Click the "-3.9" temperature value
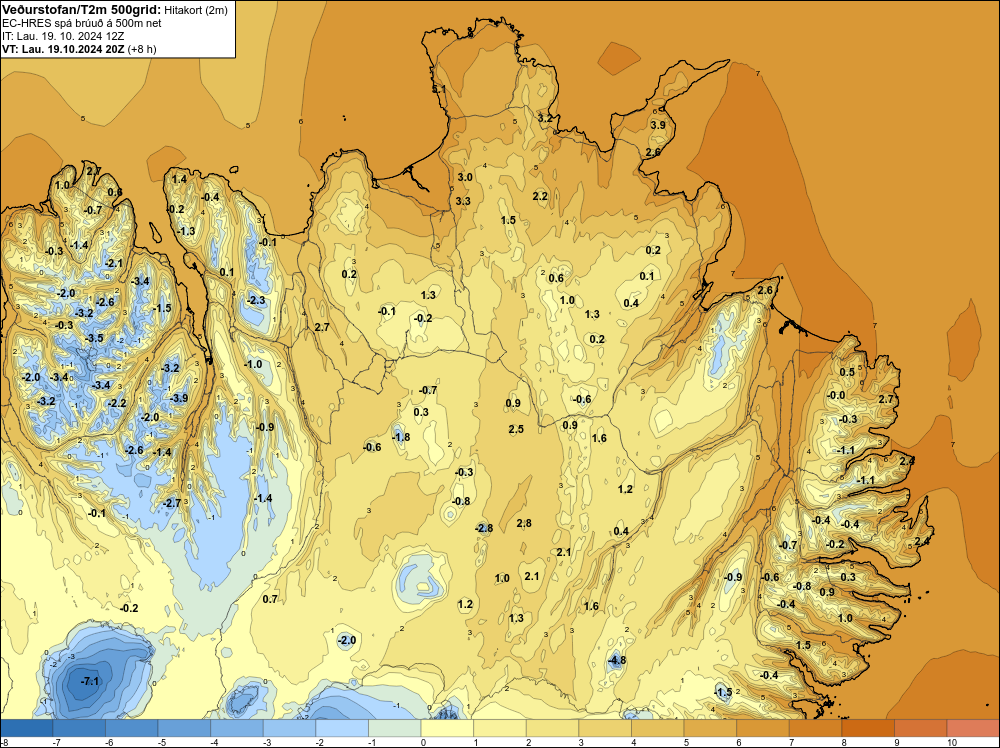This screenshot has height=748, width=1000. click(x=179, y=398)
